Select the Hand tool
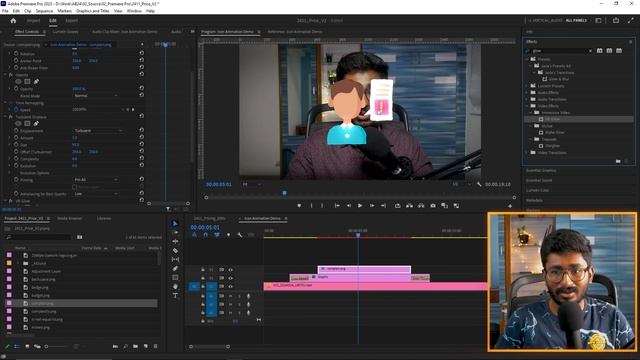Screen dimensions: 640x360 coord(175,287)
